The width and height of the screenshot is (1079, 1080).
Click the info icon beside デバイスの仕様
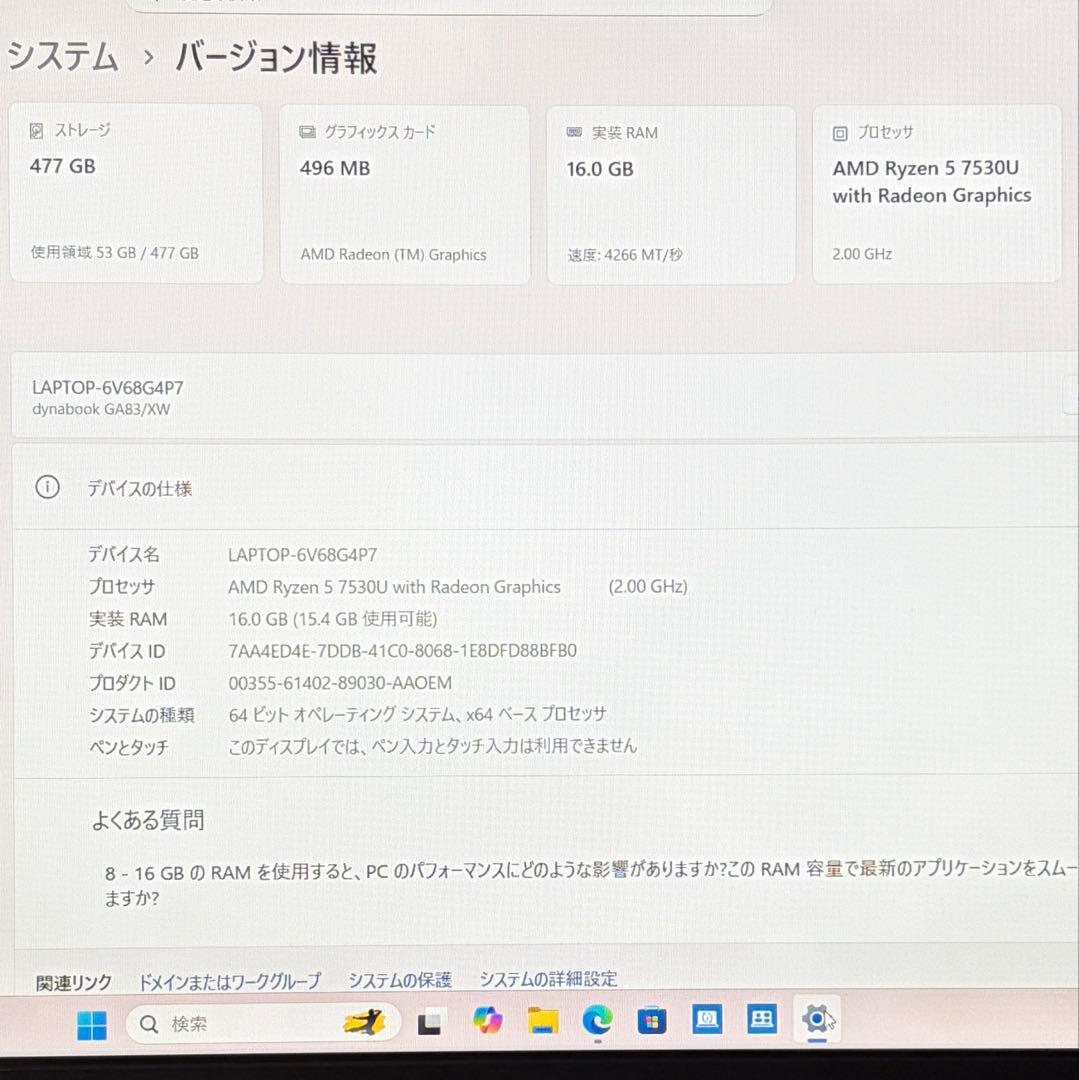(x=47, y=488)
